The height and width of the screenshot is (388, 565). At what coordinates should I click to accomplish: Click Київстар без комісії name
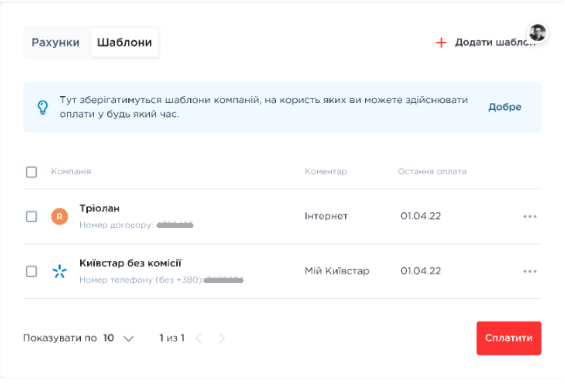click(x=130, y=263)
